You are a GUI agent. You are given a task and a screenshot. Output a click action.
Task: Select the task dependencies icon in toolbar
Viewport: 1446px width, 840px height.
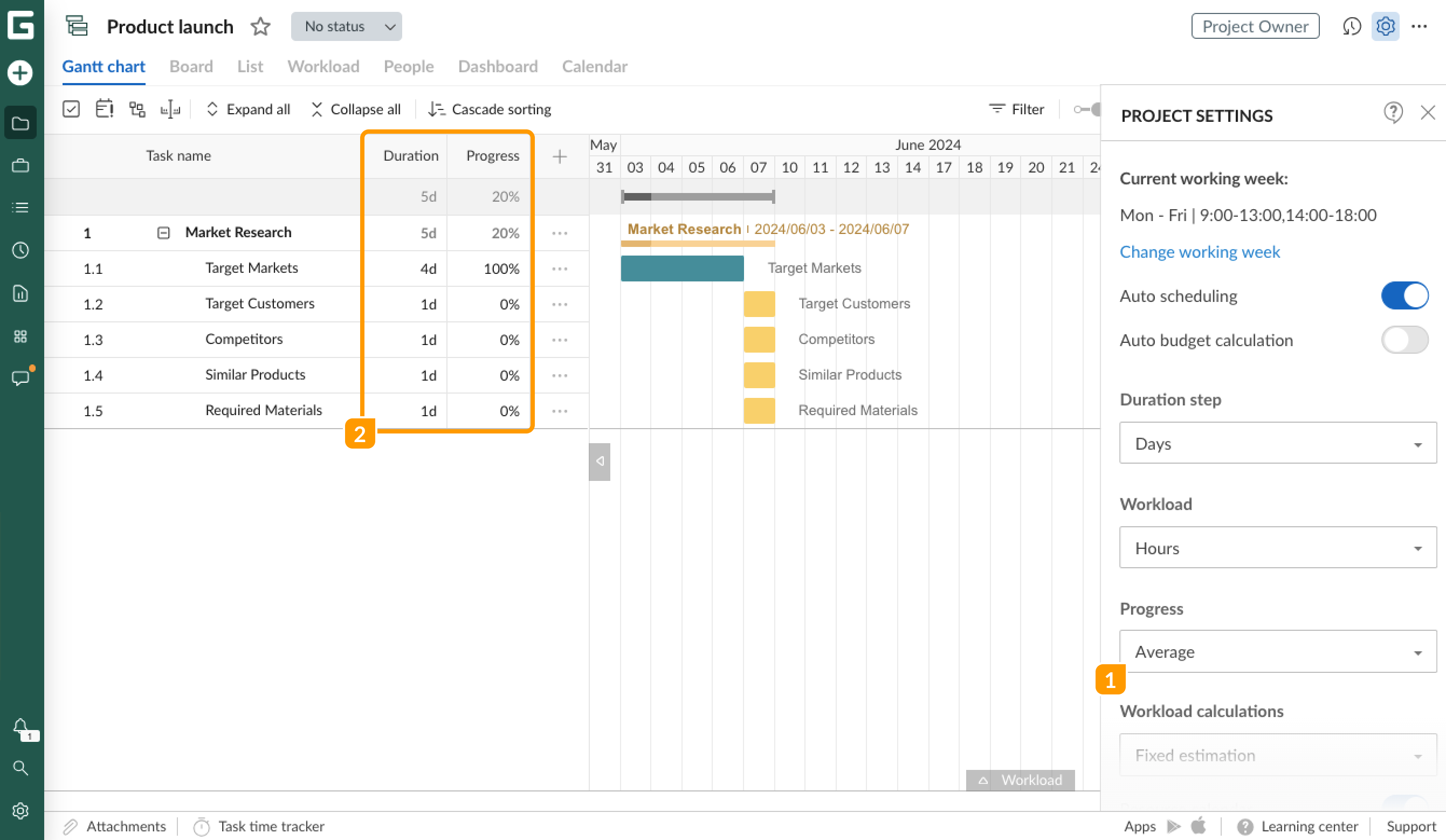click(x=137, y=108)
